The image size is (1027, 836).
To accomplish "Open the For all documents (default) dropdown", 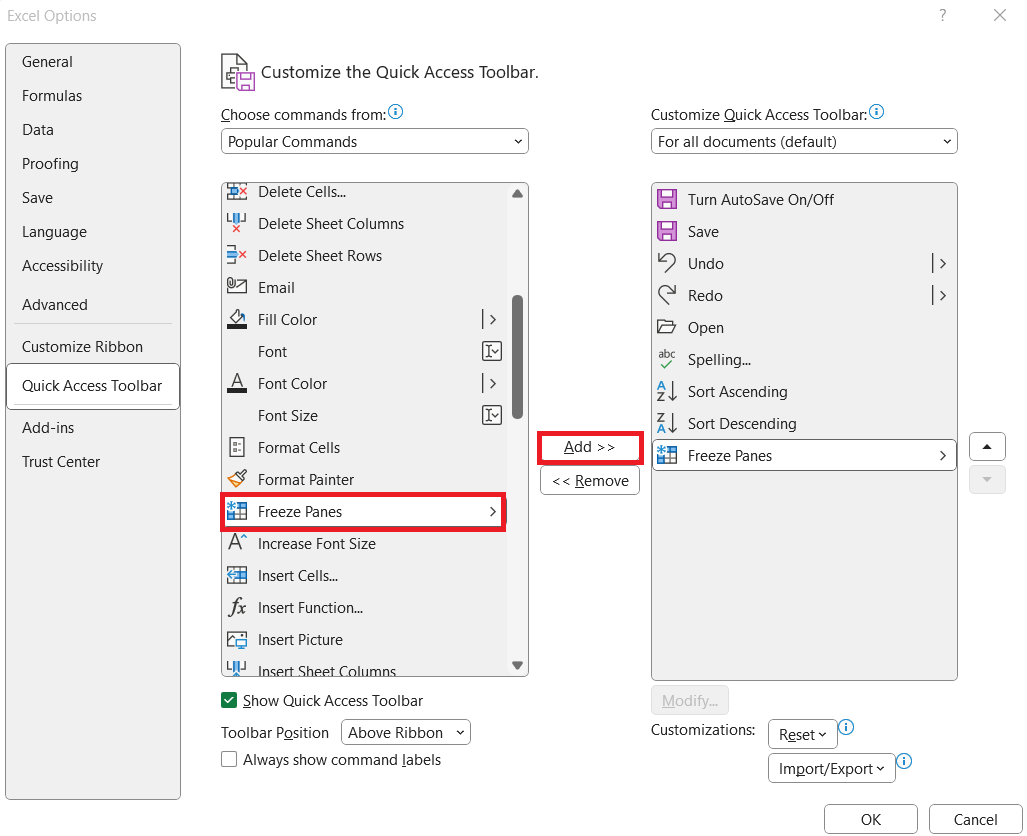I will click(804, 142).
